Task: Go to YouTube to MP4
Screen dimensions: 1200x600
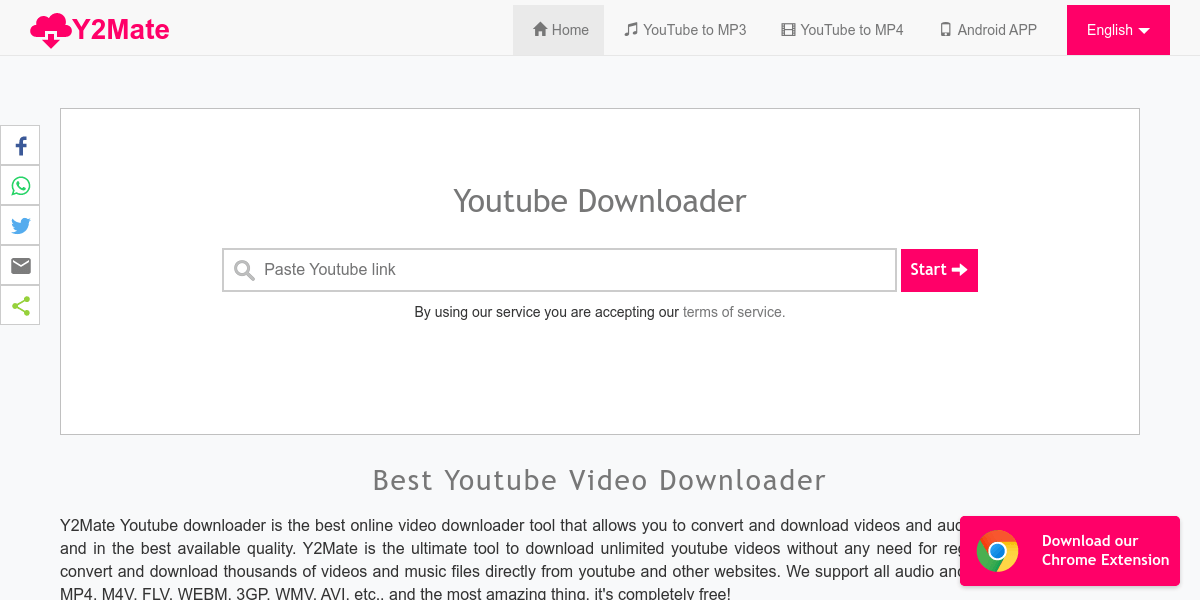Action: 842,30
